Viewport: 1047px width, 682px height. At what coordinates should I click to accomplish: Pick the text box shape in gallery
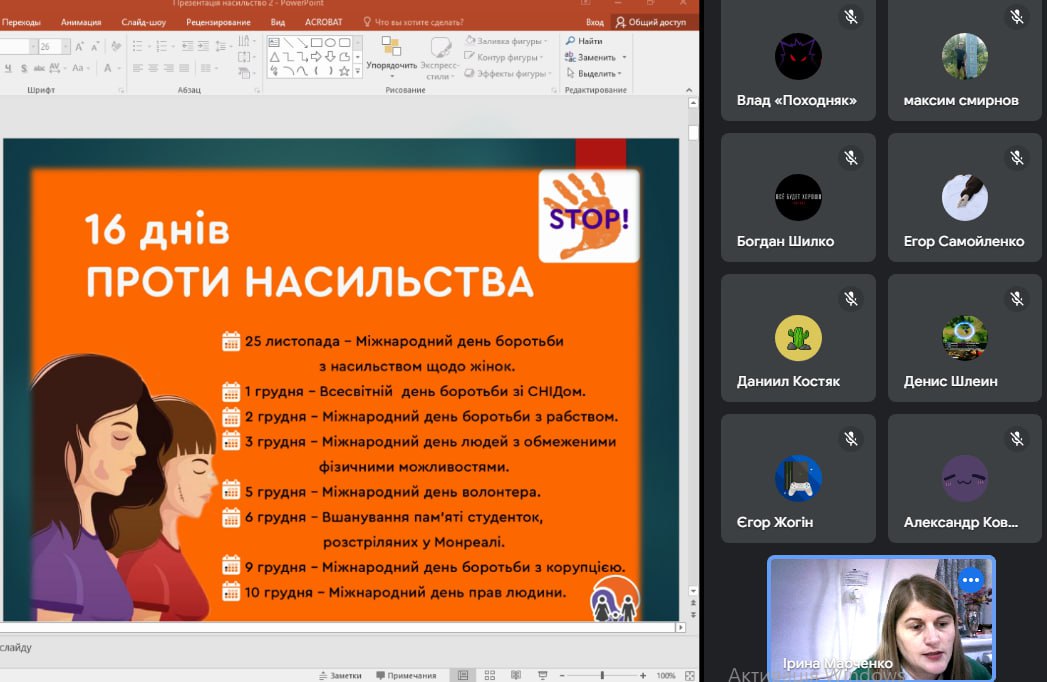click(x=274, y=43)
